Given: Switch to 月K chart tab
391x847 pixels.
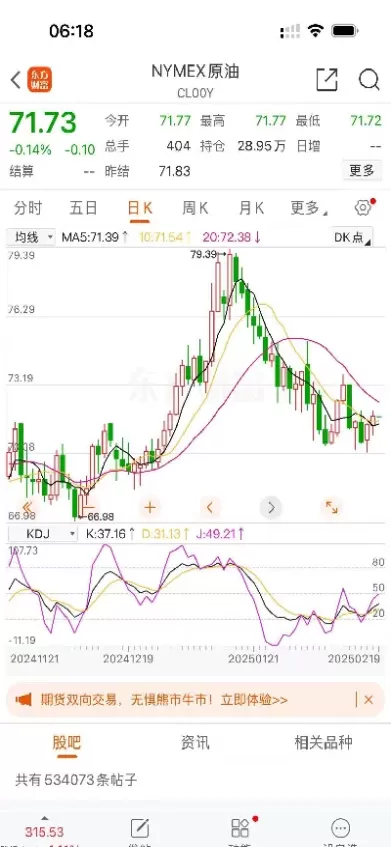Looking at the screenshot, I should (x=252, y=208).
